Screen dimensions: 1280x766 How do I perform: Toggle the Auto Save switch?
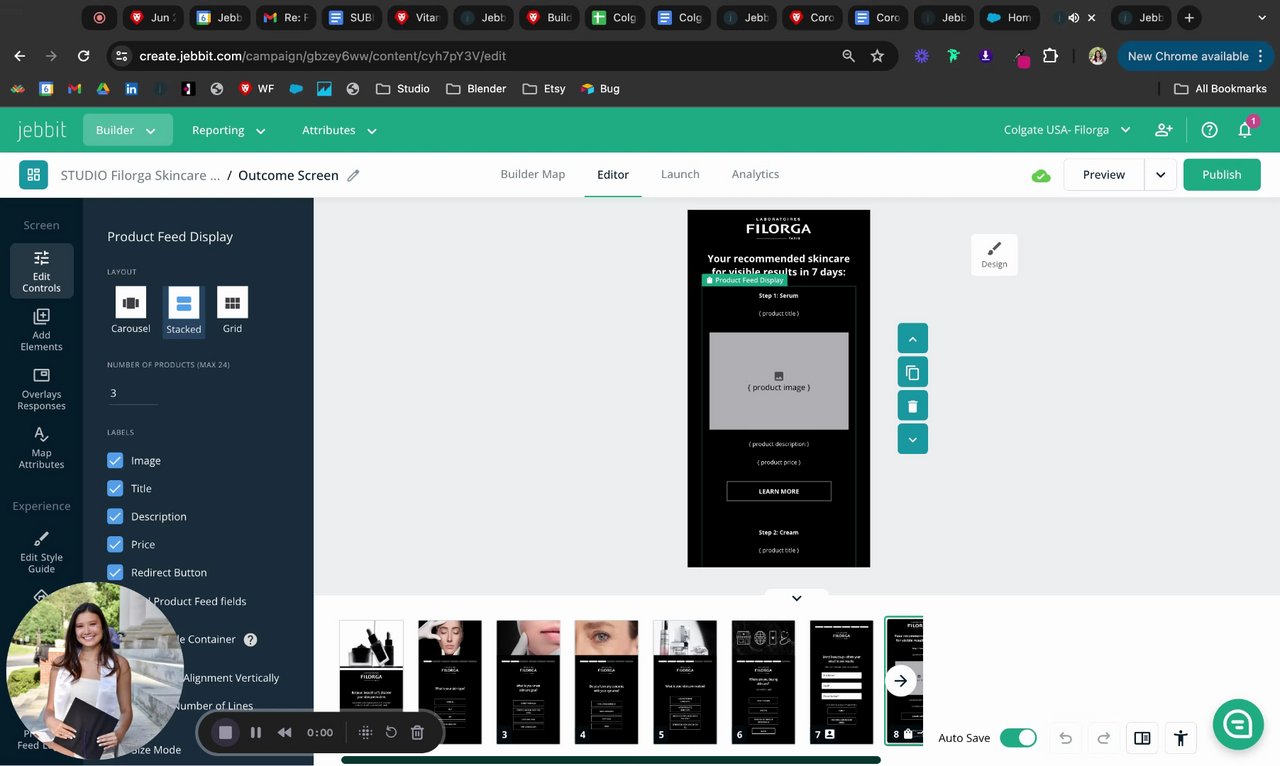pyautogui.click(x=1018, y=738)
